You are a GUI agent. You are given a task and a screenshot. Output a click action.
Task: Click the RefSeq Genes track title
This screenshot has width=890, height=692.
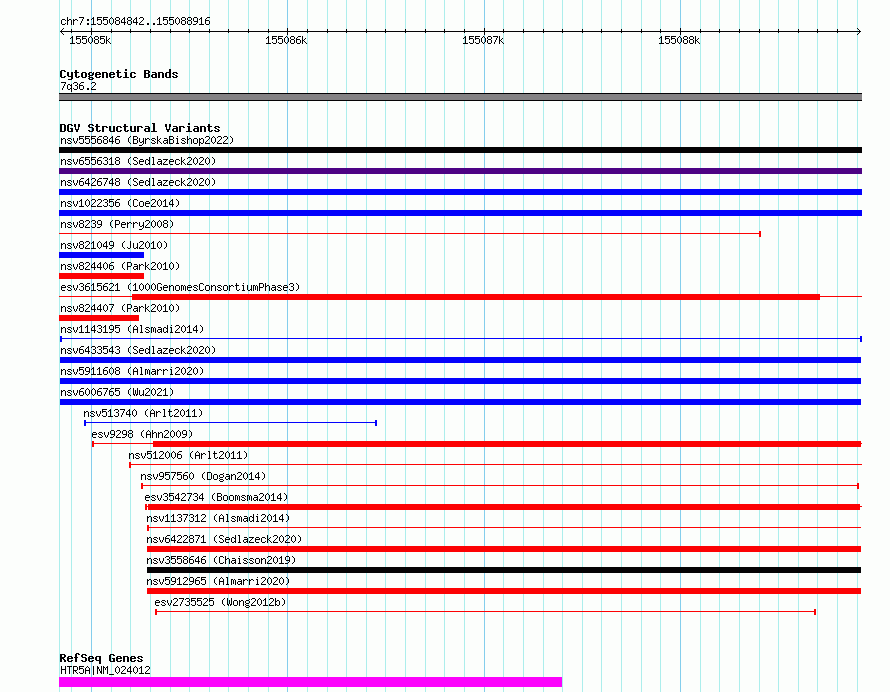pyautogui.click(x=101, y=659)
